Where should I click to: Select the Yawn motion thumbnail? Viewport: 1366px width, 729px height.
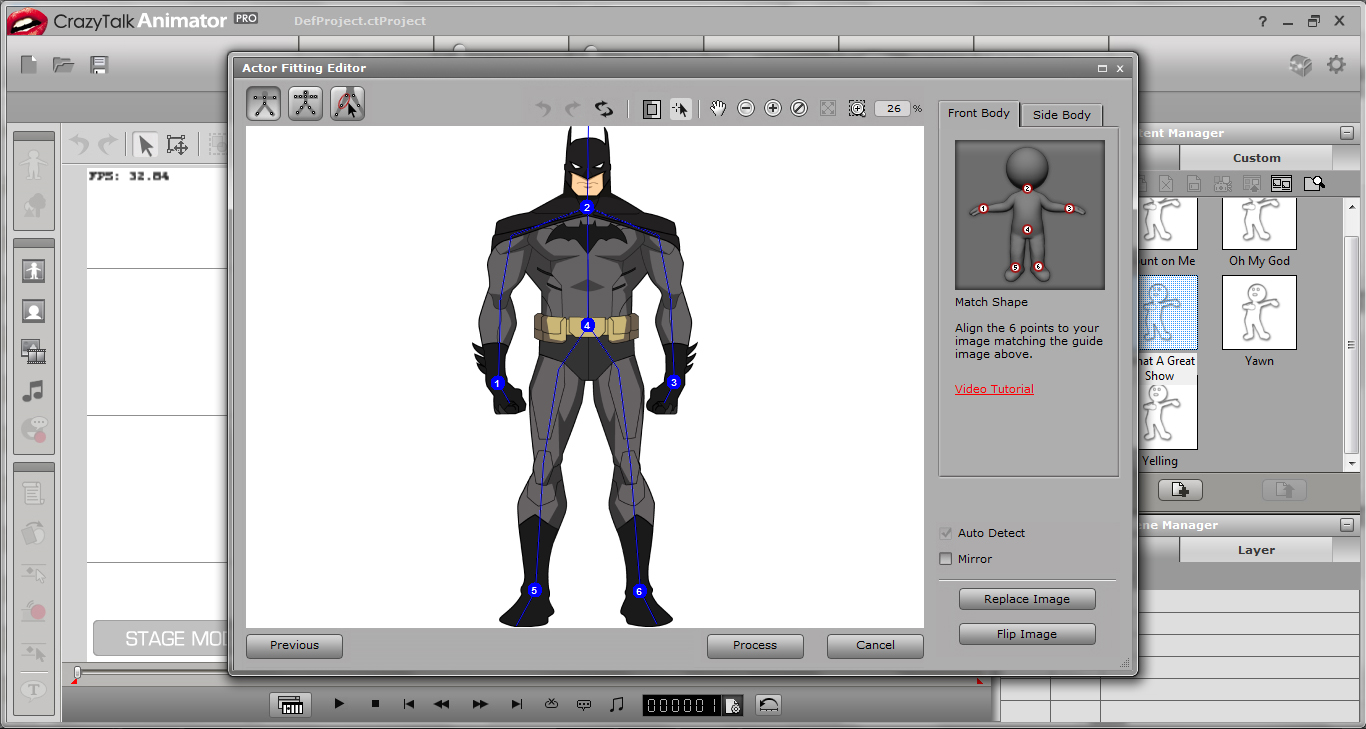pyautogui.click(x=1259, y=313)
